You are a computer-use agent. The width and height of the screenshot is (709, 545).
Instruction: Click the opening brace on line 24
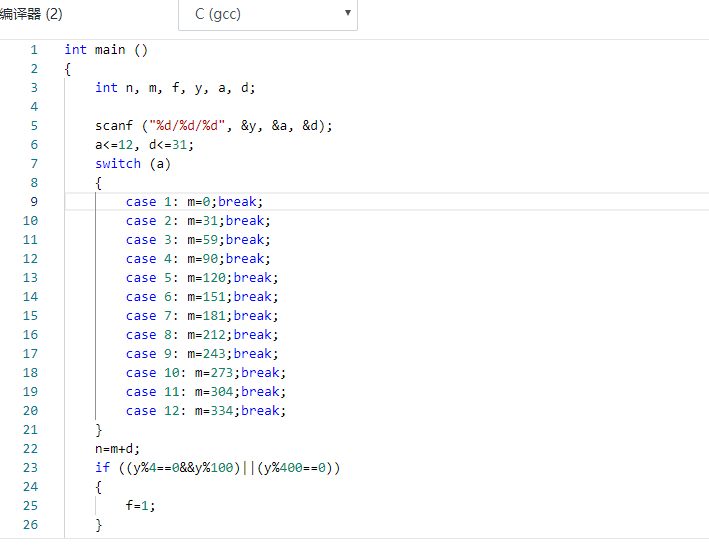coord(99,487)
